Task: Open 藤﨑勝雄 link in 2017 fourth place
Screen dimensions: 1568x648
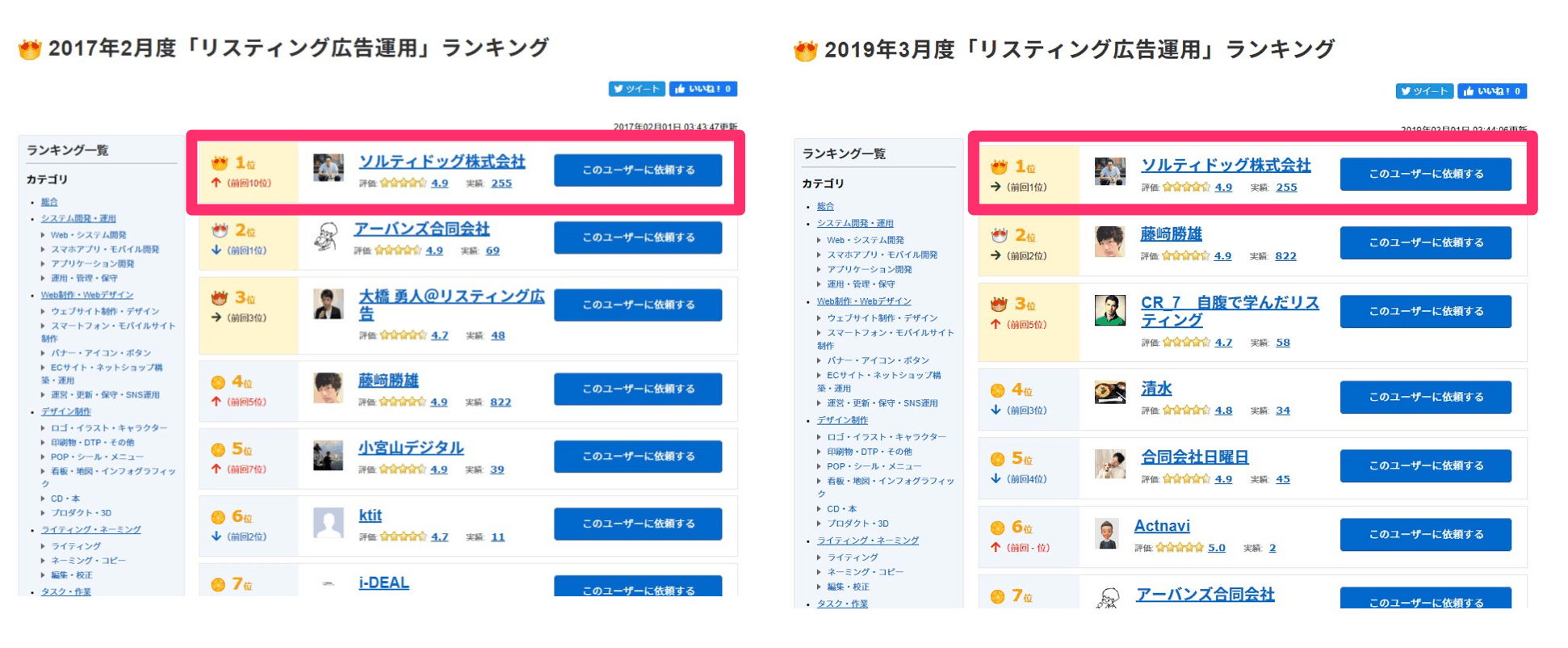Action: (x=388, y=381)
